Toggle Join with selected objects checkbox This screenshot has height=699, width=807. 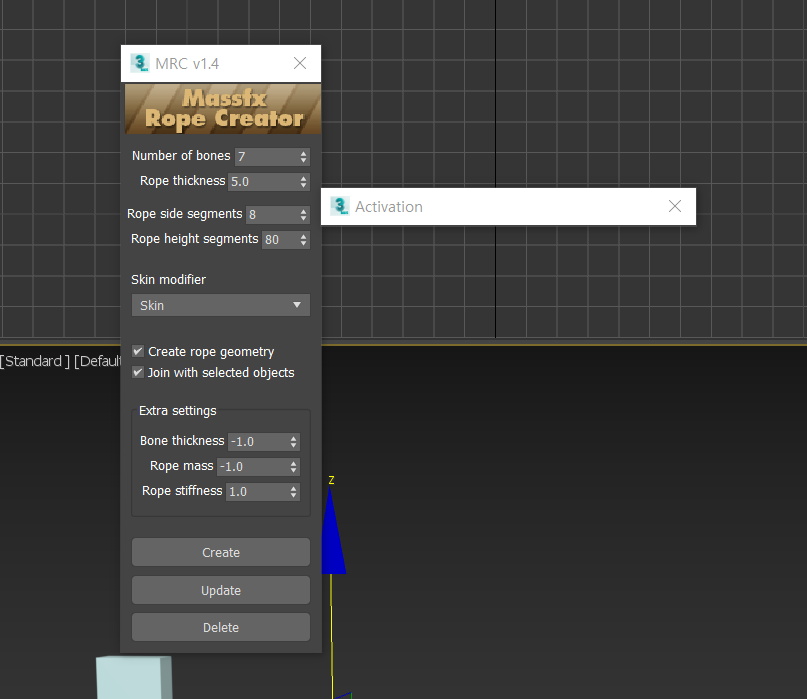click(138, 372)
